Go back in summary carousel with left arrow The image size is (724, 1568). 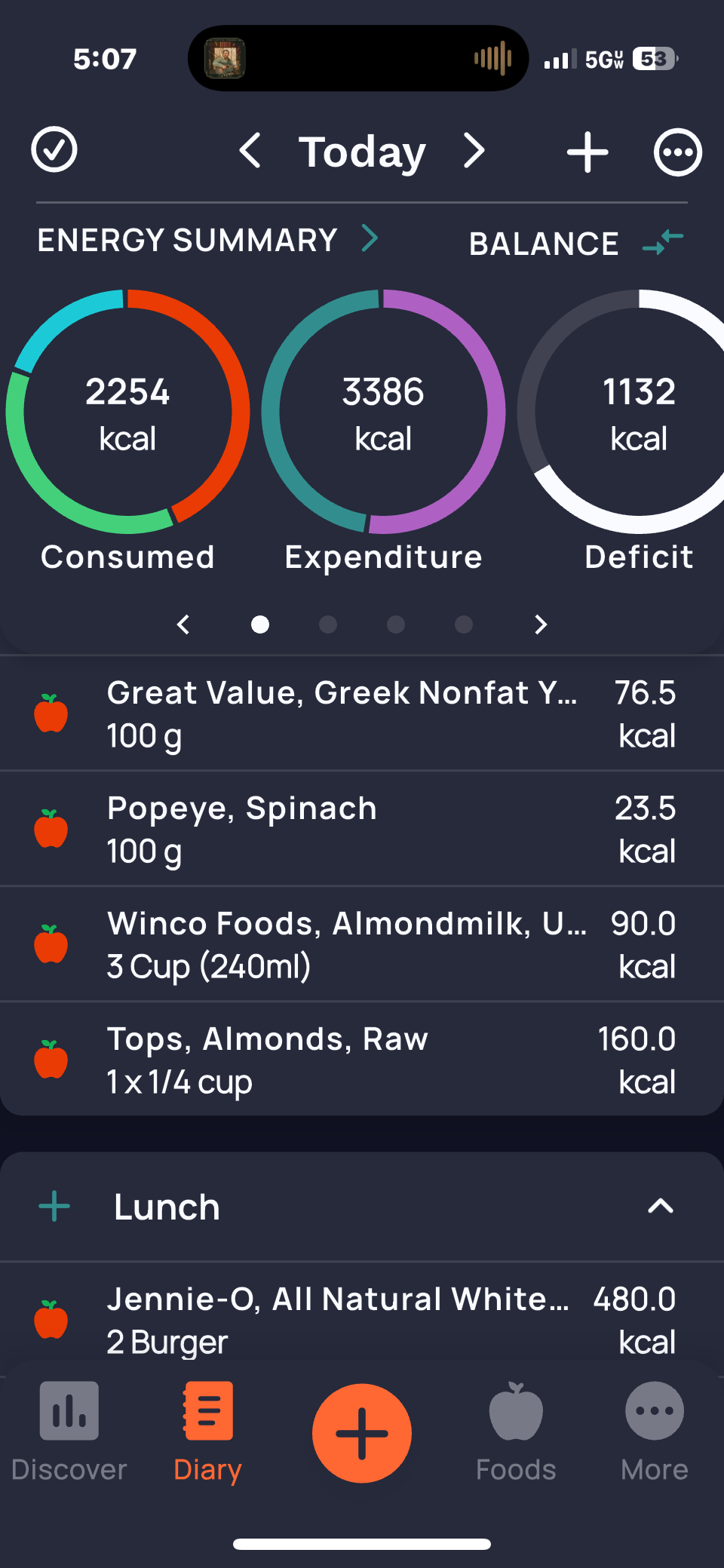(183, 624)
